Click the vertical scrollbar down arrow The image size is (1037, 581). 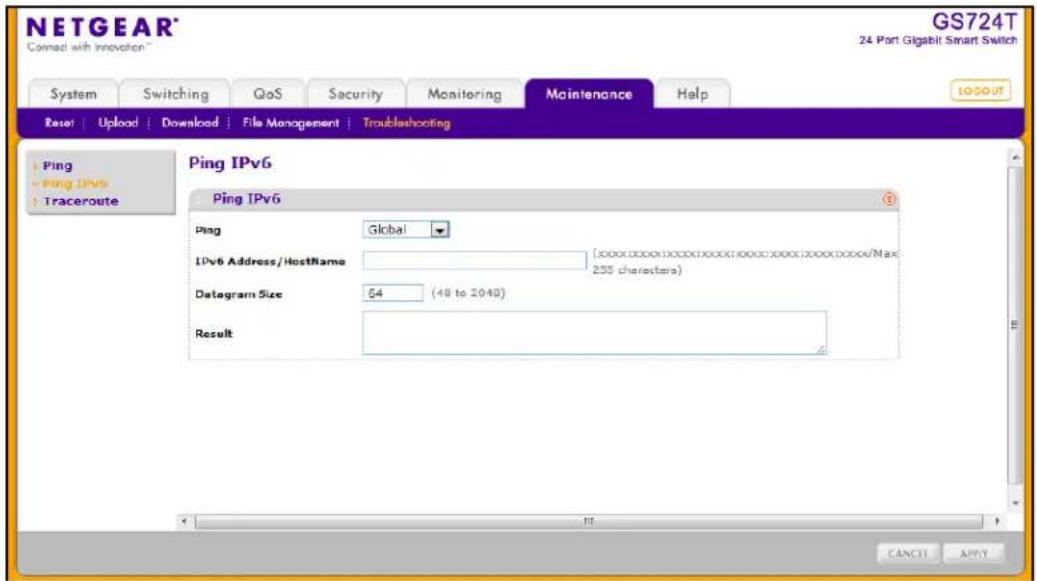(1016, 504)
